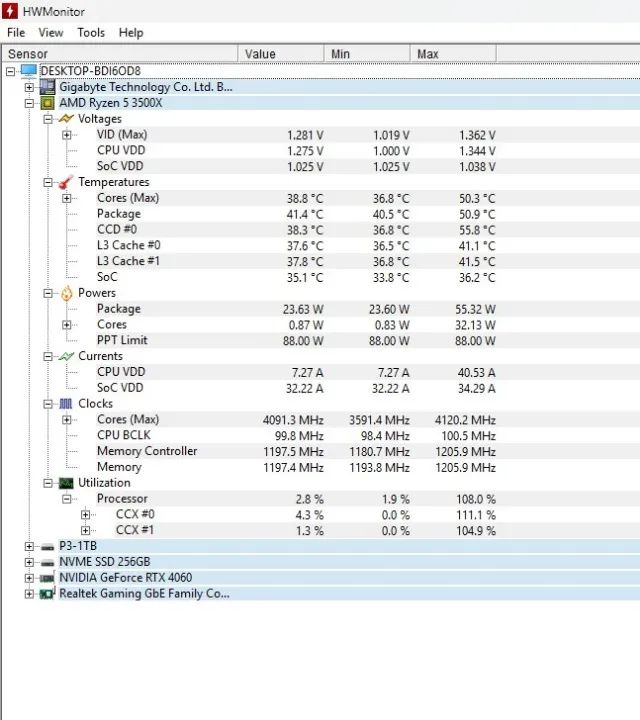Select the SoC VDD voltage row label
The width and height of the screenshot is (640, 720).
[120, 166]
